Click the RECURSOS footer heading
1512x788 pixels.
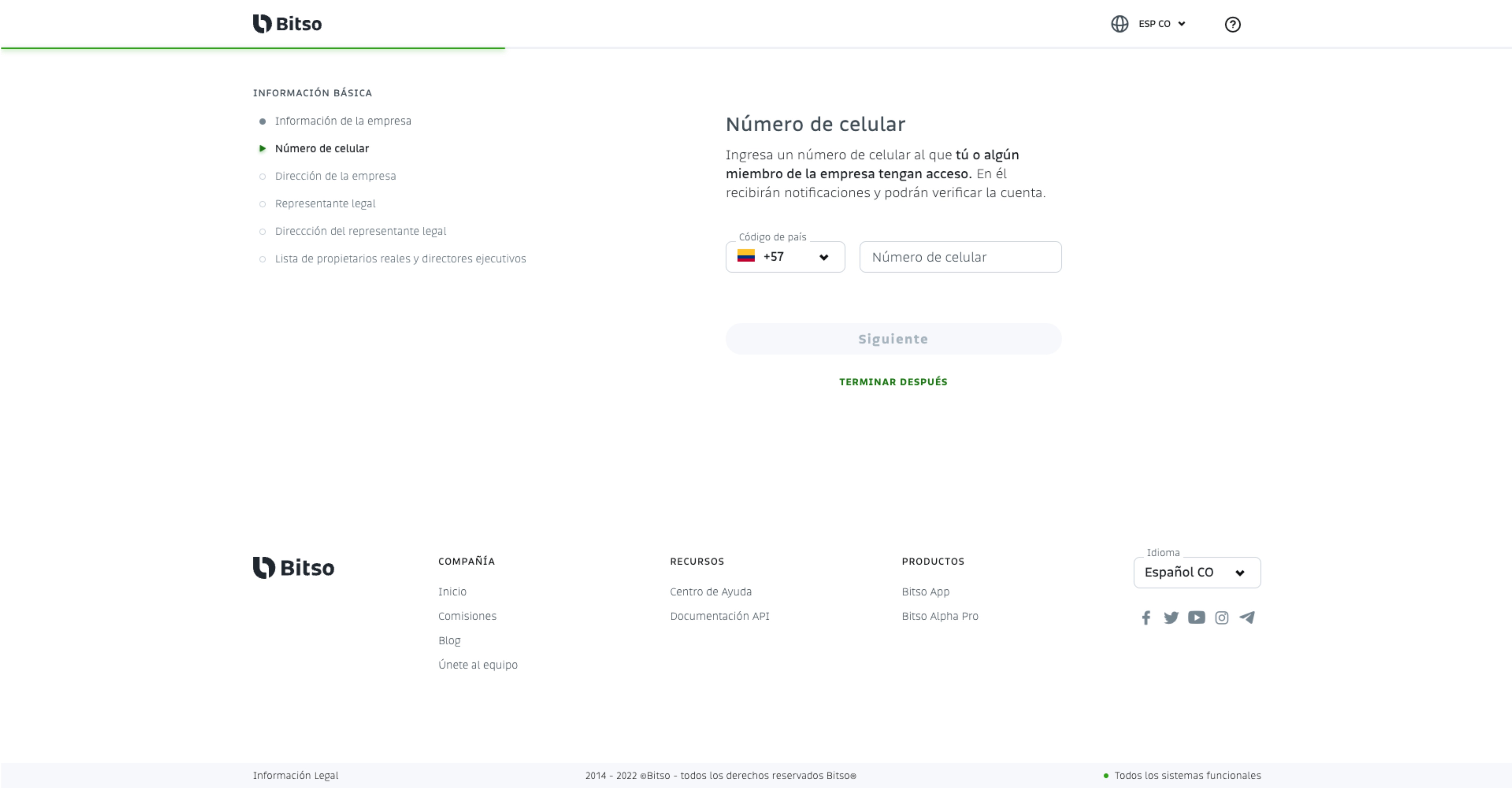[x=697, y=562]
